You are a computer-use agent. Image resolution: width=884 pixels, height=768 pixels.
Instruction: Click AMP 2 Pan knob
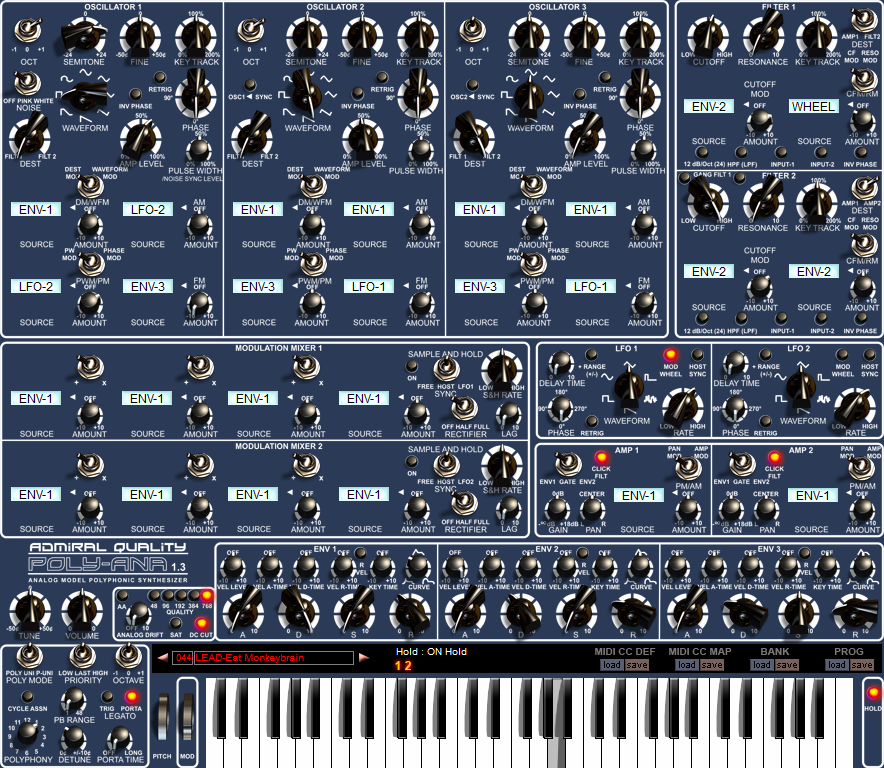[766, 509]
